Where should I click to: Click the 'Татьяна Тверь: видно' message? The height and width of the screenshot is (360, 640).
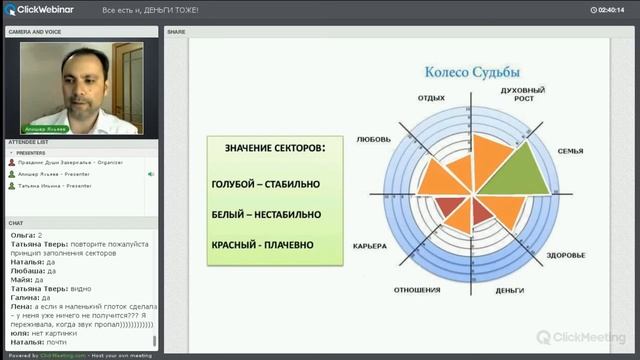[51, 289]
